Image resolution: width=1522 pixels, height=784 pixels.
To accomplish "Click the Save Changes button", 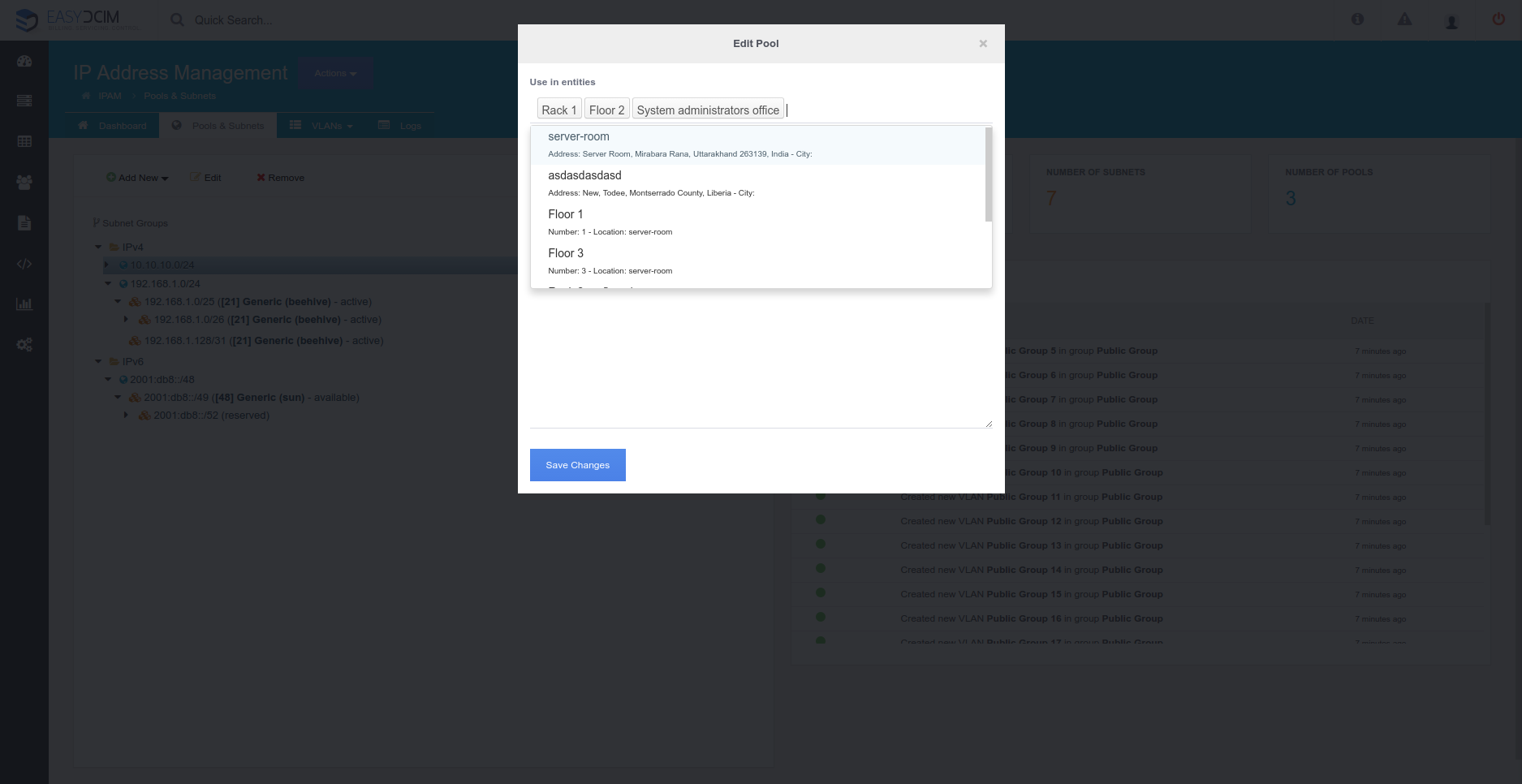I will click(578, 465).
